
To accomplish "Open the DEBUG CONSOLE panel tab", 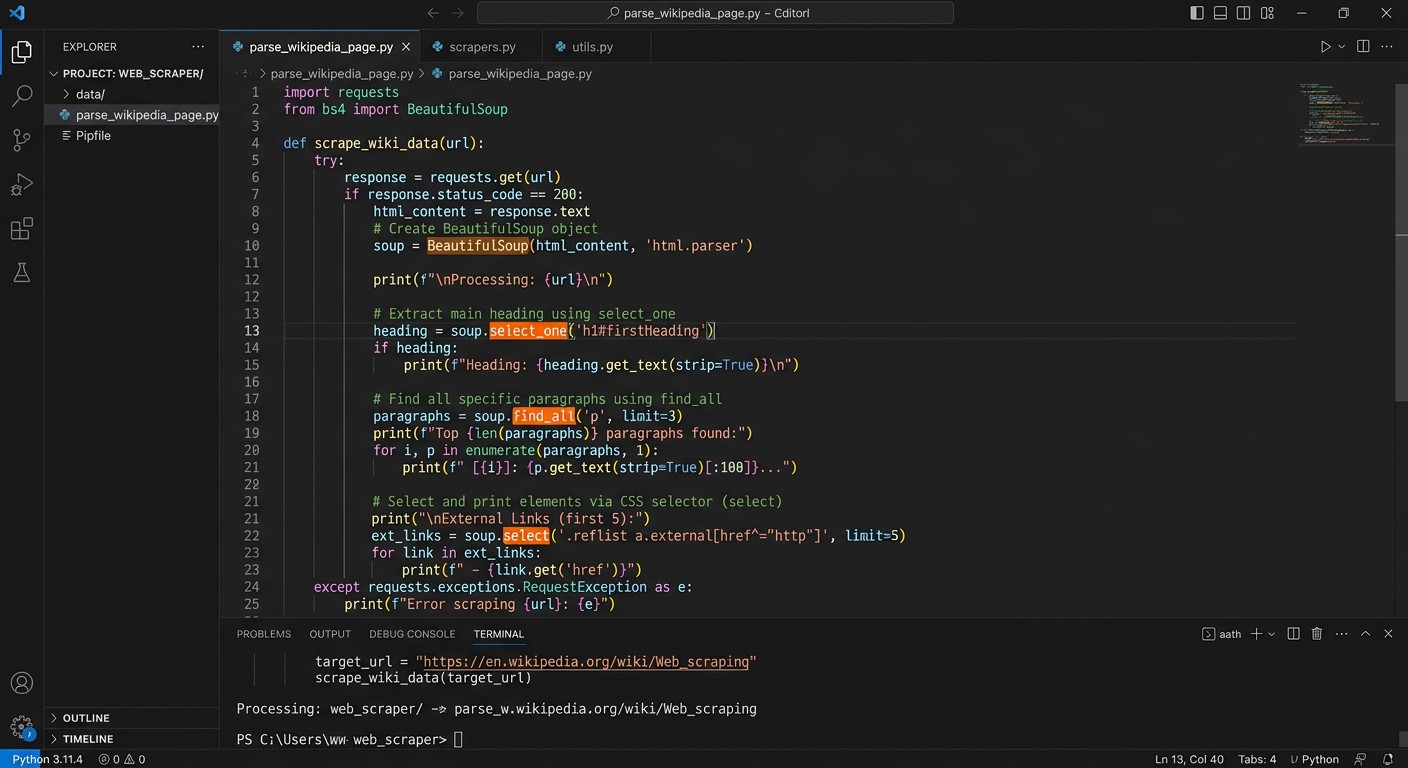I will [x=412, y=634].
